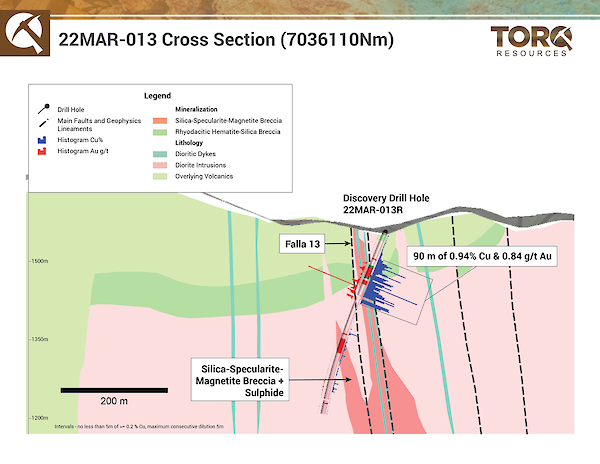Click the TORQ Resources logo
Screen dimensions: 600x464
[532, 41]
